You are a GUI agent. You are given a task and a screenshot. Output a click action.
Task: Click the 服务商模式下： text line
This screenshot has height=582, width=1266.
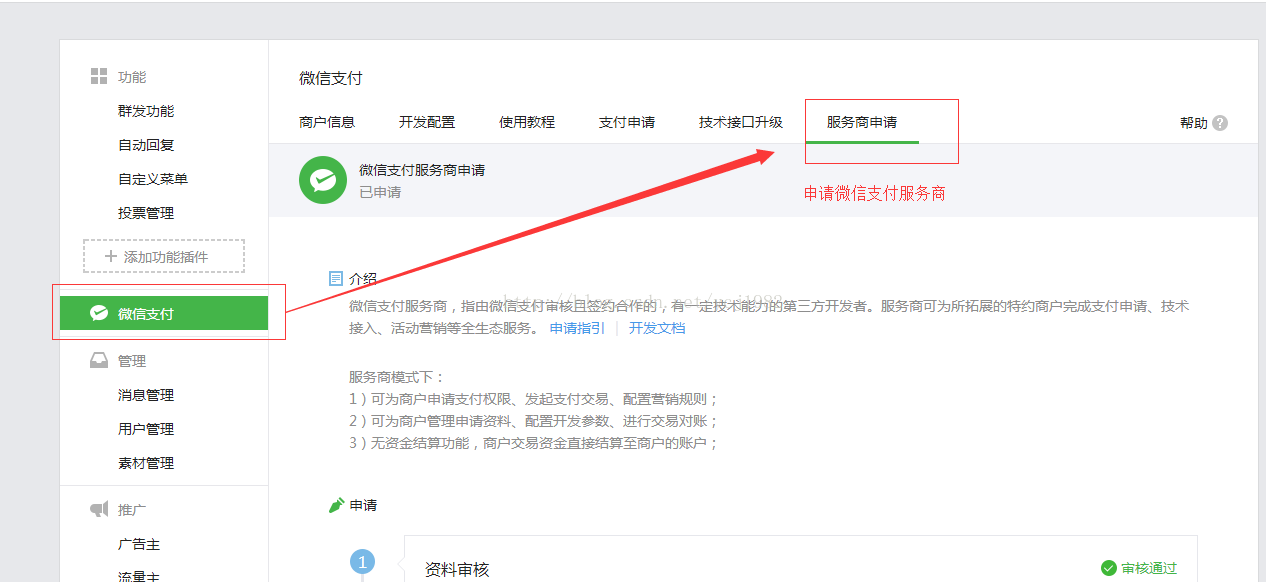(397, 377)
